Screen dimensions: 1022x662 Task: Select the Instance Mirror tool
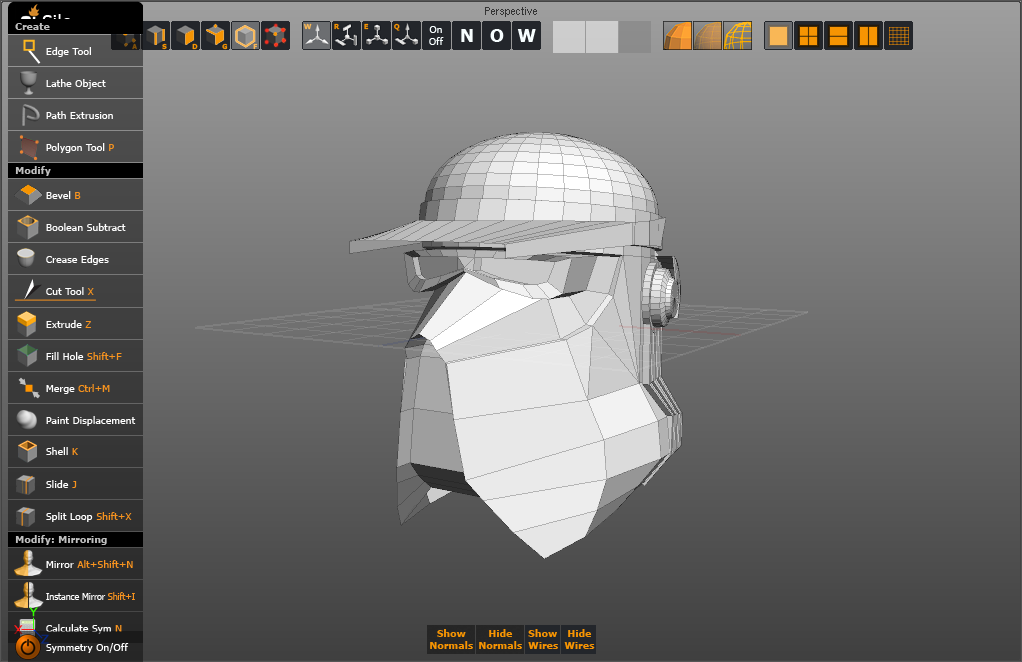[75, 596]
